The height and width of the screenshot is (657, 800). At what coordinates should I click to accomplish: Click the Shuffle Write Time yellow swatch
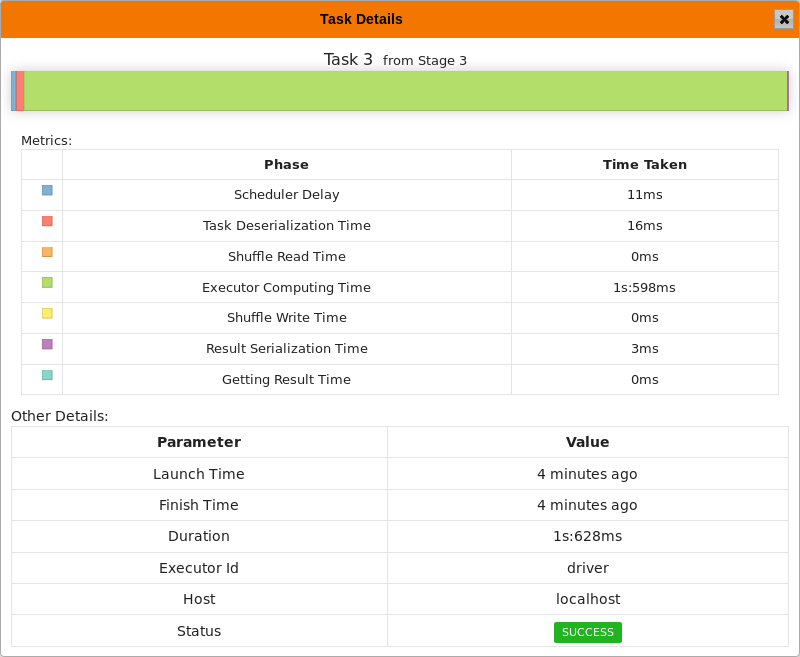(47, 314)
